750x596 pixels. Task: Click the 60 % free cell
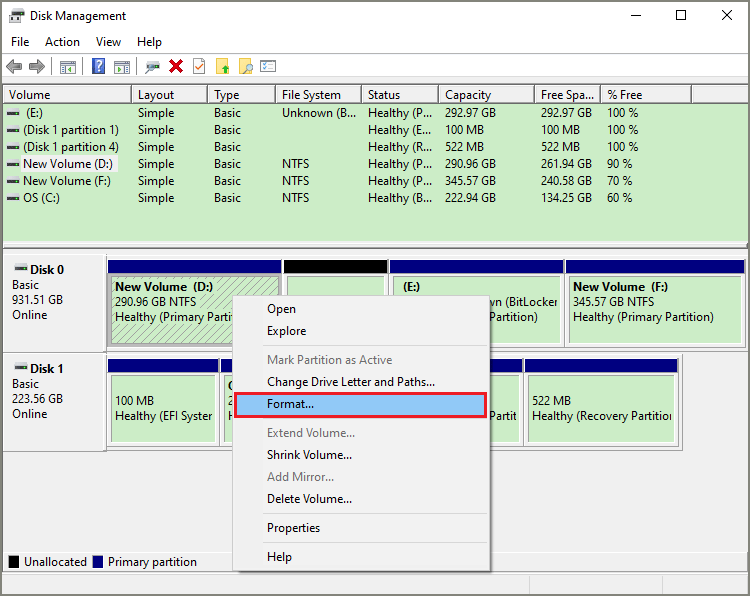619,198
